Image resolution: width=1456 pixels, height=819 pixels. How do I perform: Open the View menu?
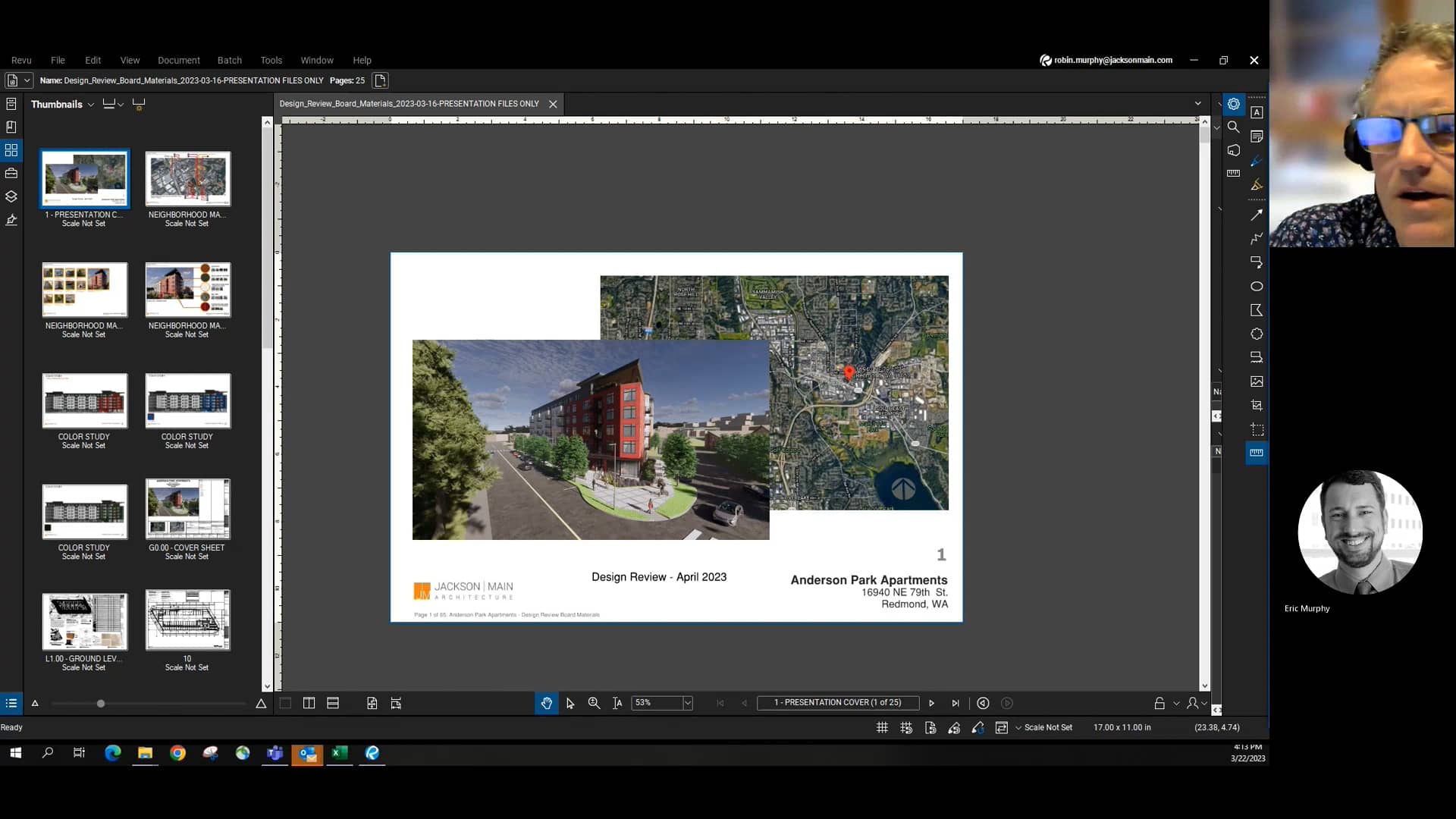coord(130,60)
